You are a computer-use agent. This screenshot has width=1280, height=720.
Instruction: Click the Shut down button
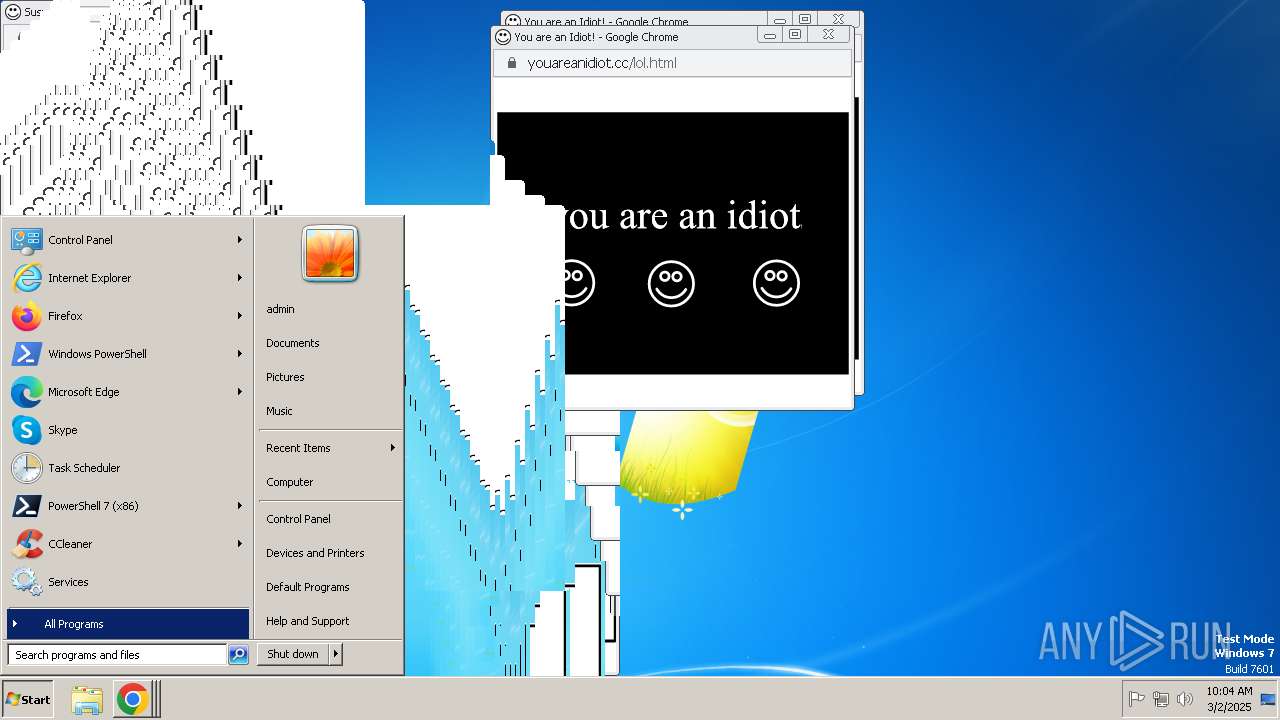(293, 654)
